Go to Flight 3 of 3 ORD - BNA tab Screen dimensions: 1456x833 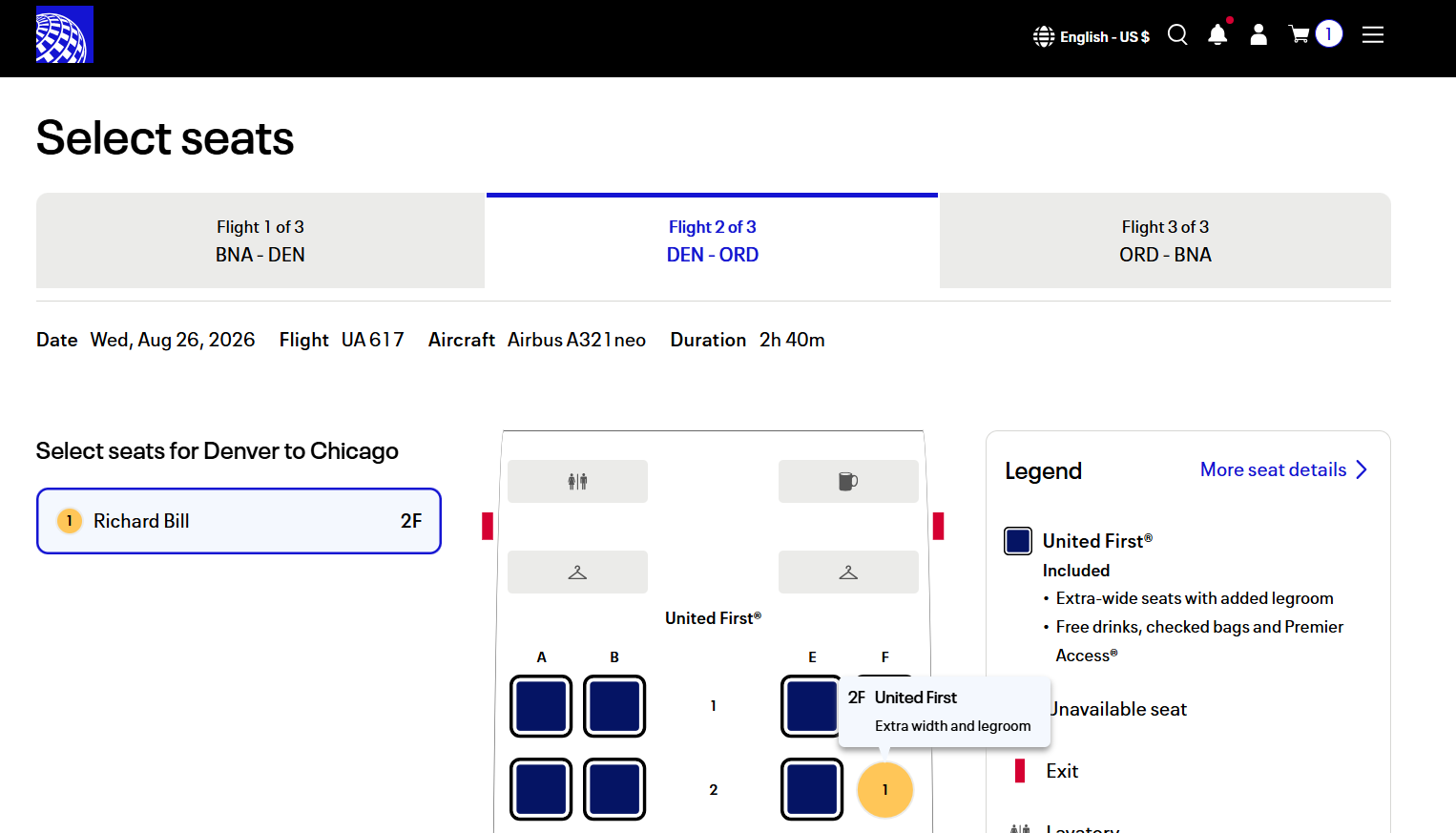pos(1165,240)
